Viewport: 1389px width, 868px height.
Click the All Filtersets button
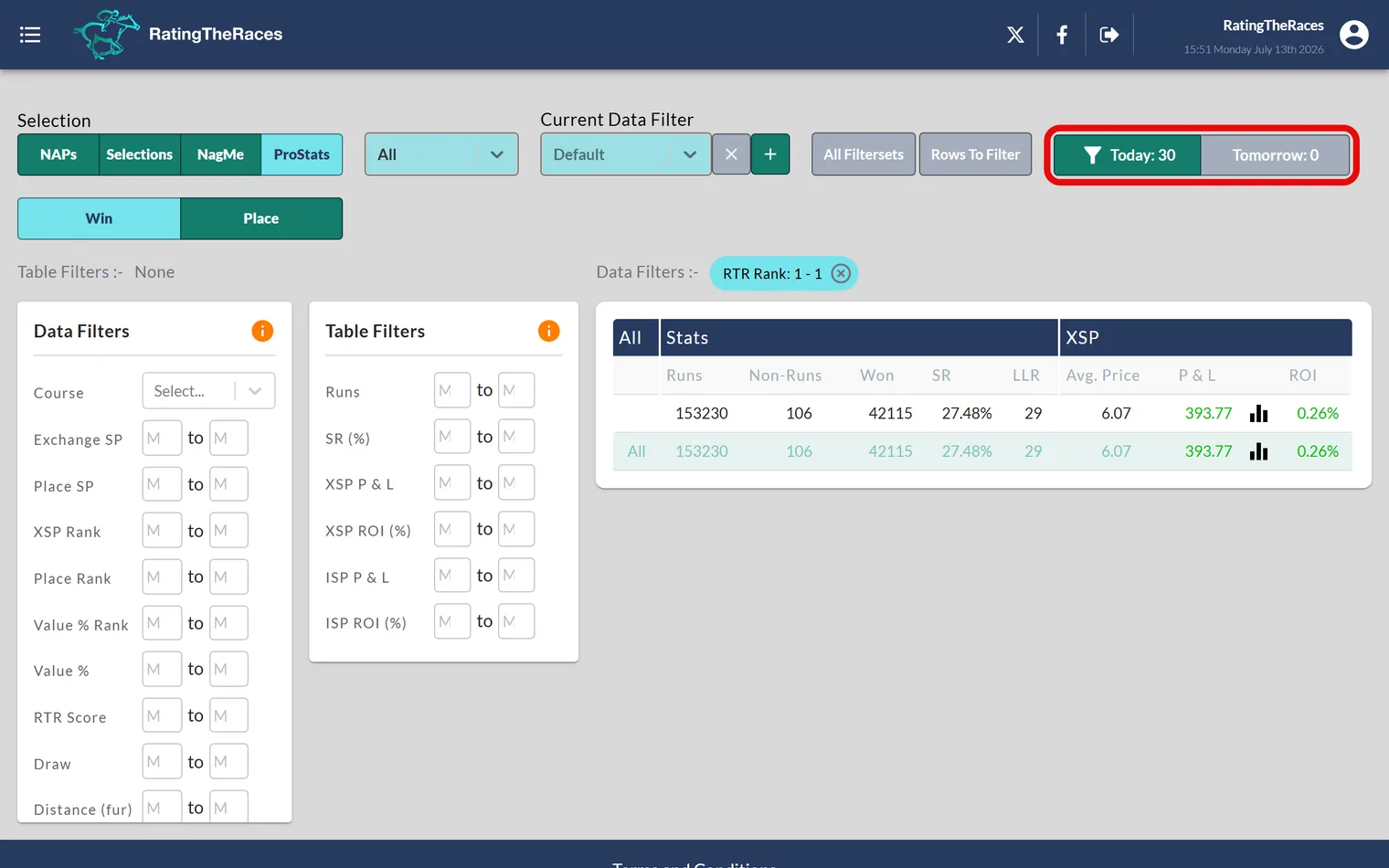tap(864, 154)
